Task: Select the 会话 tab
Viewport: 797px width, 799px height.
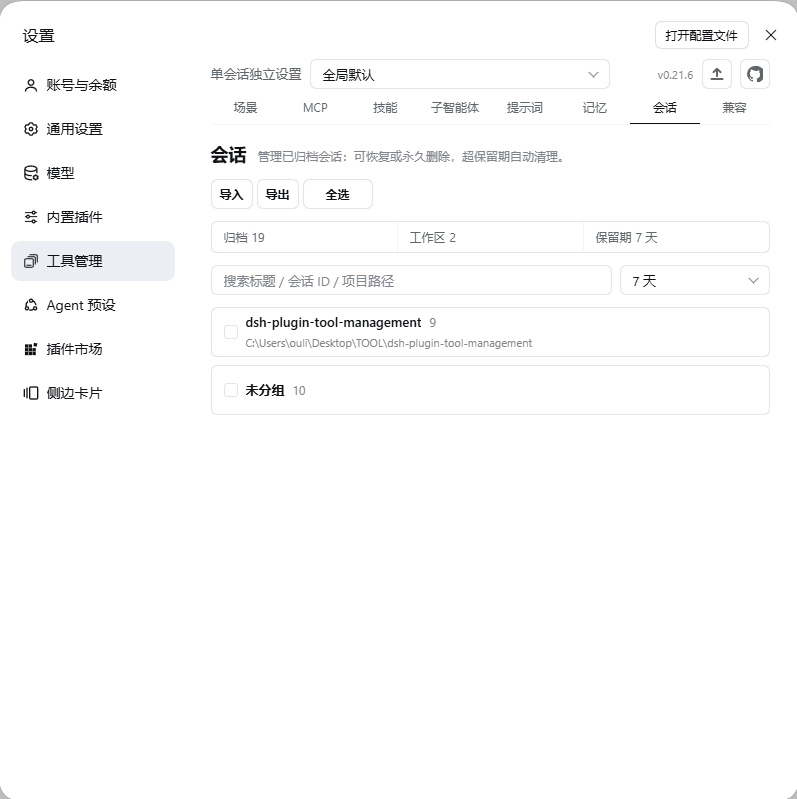Action: (665, 108)
